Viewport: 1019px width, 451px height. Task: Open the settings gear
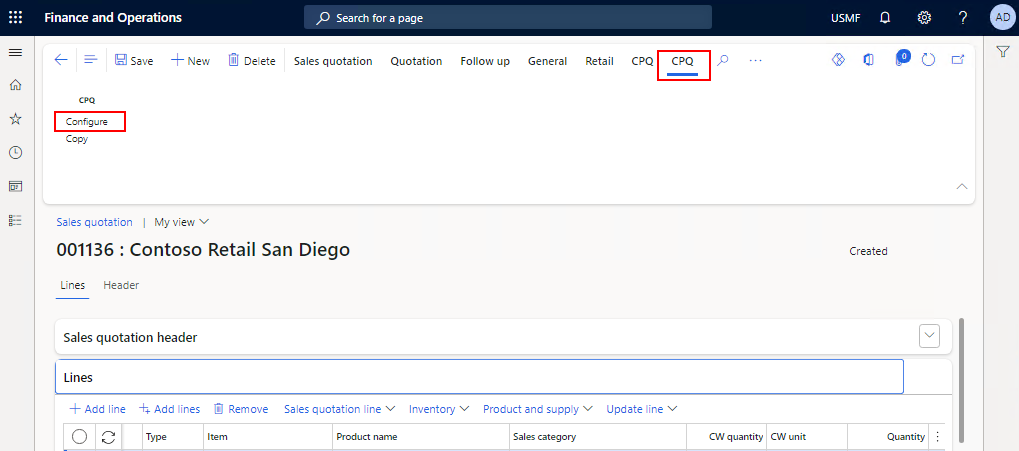click(924, 18)
